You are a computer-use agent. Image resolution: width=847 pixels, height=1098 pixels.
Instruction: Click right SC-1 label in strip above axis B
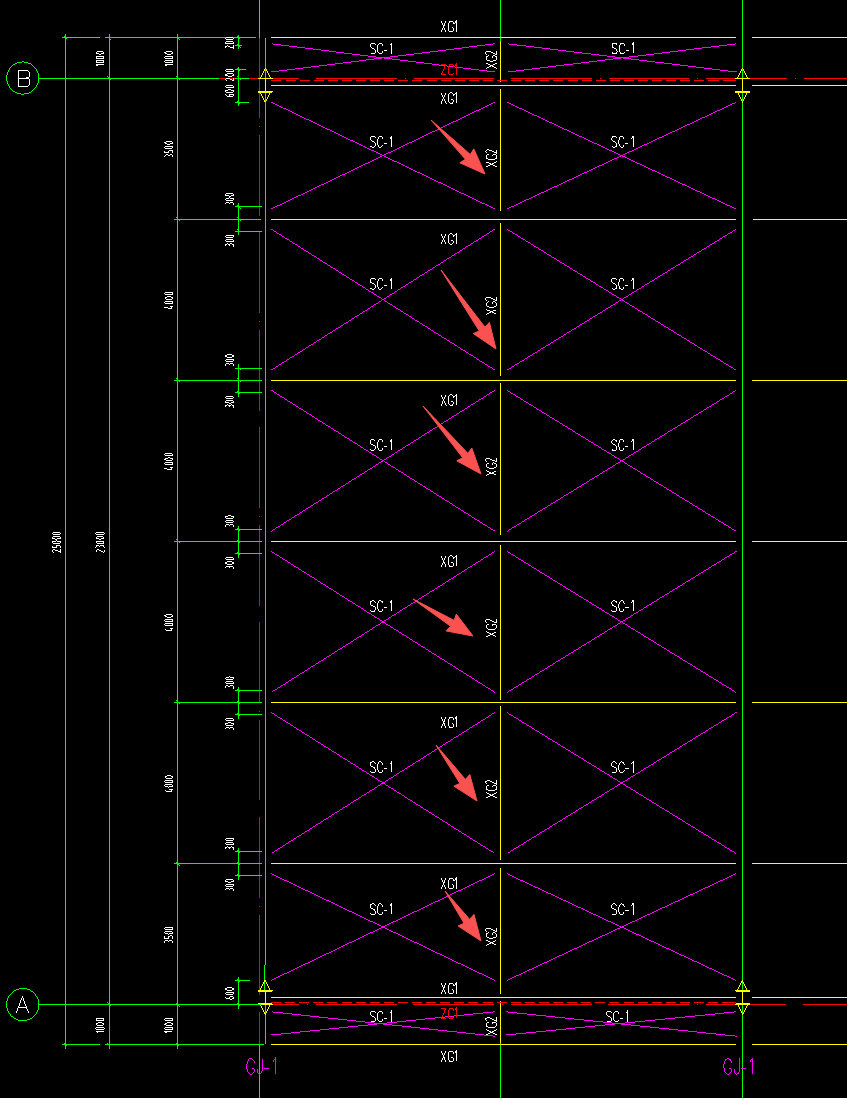point(623,48)
